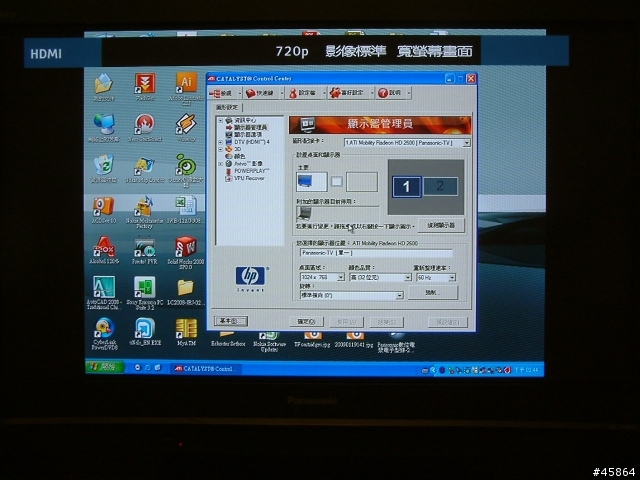Viewport: 640px width, 480px height.
Task: Select the Graphics Settings tab
Action: pos(227,107)
